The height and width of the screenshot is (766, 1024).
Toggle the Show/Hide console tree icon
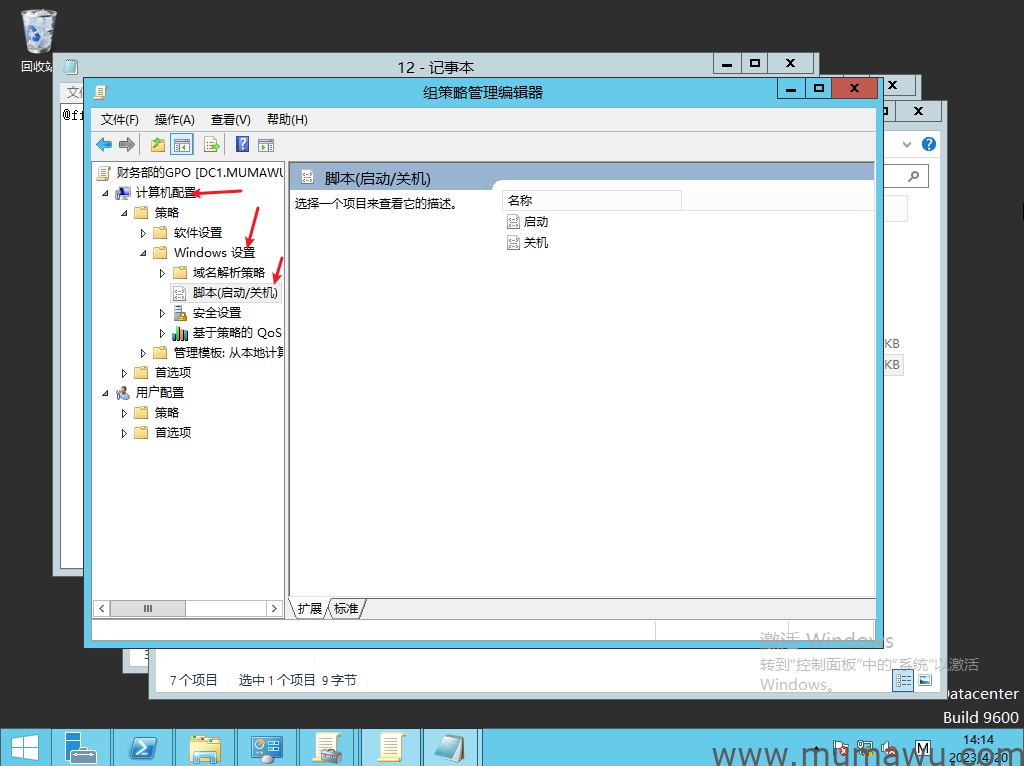click(181, 144)
